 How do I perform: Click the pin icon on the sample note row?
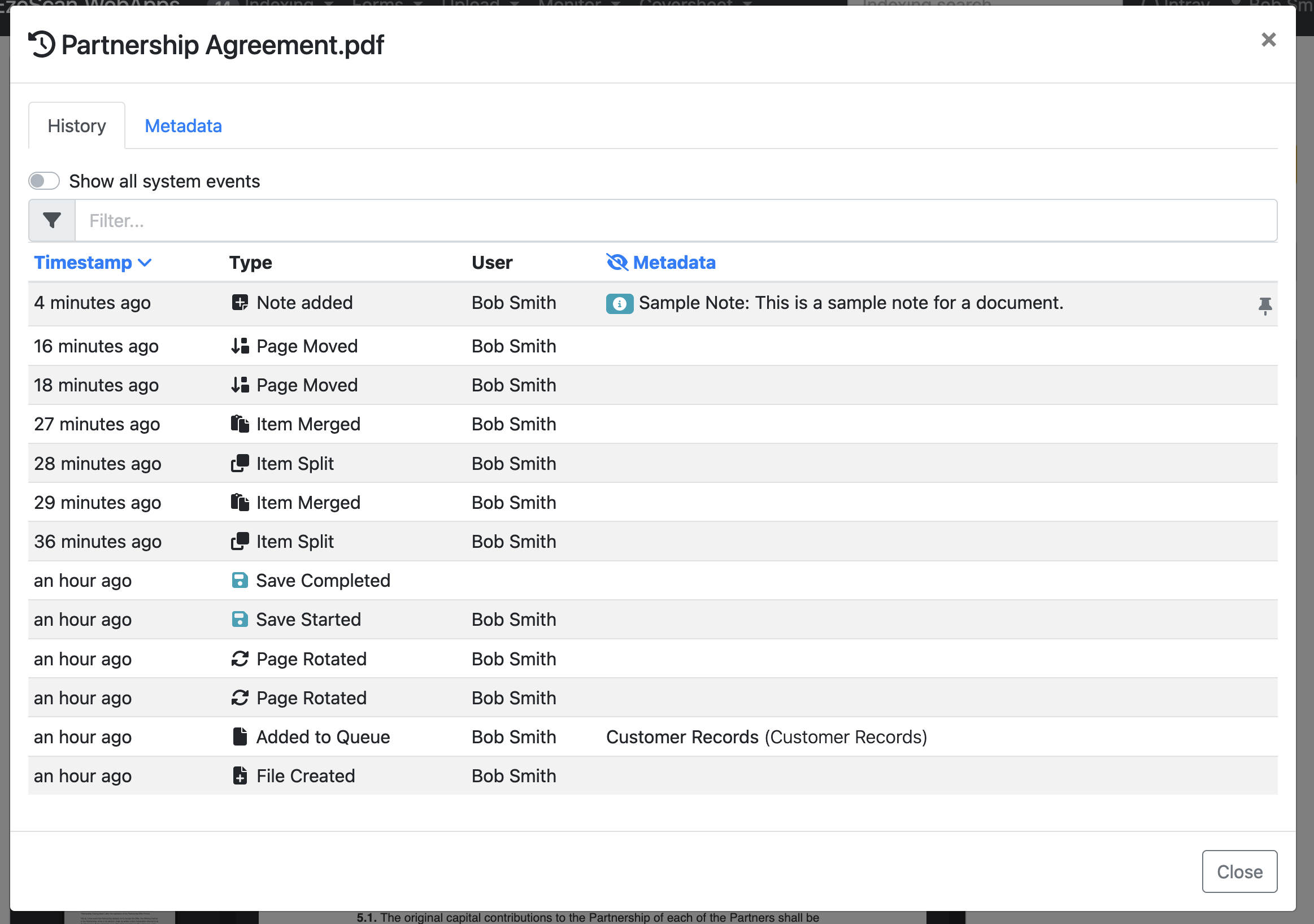coord(1265,306)
